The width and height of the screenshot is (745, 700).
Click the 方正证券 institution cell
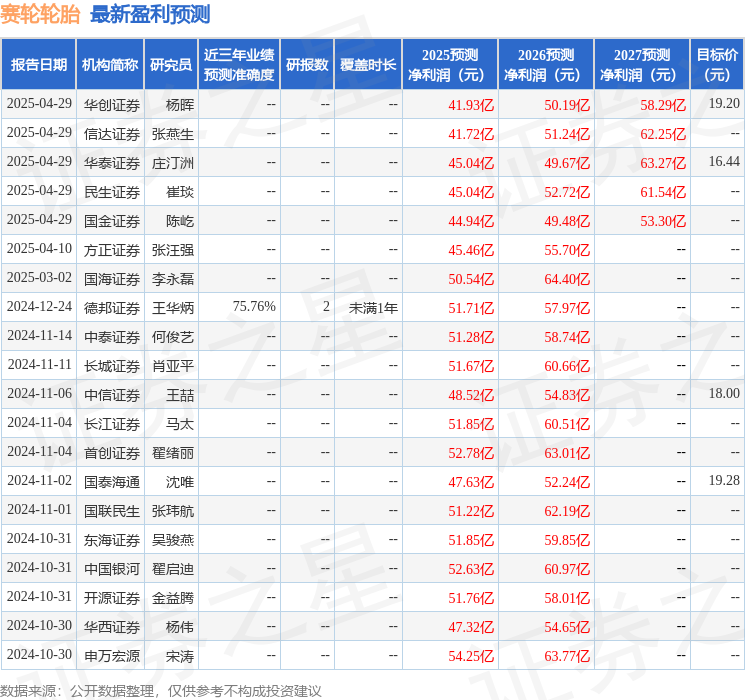point(112,250)
